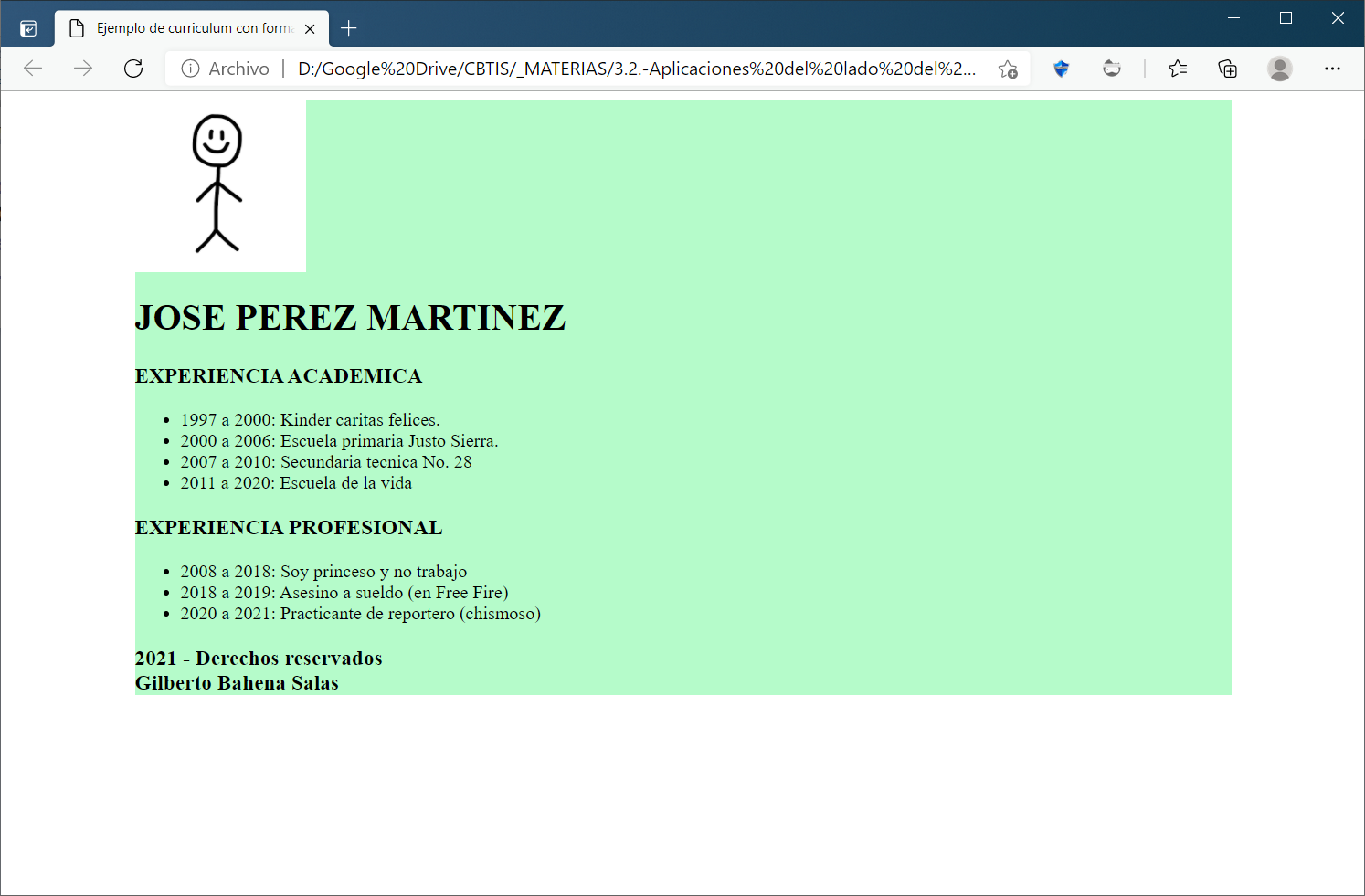Open the ninja-faced browser extension
Viewport: 1365px width, 896px height.
point(1112,69)
